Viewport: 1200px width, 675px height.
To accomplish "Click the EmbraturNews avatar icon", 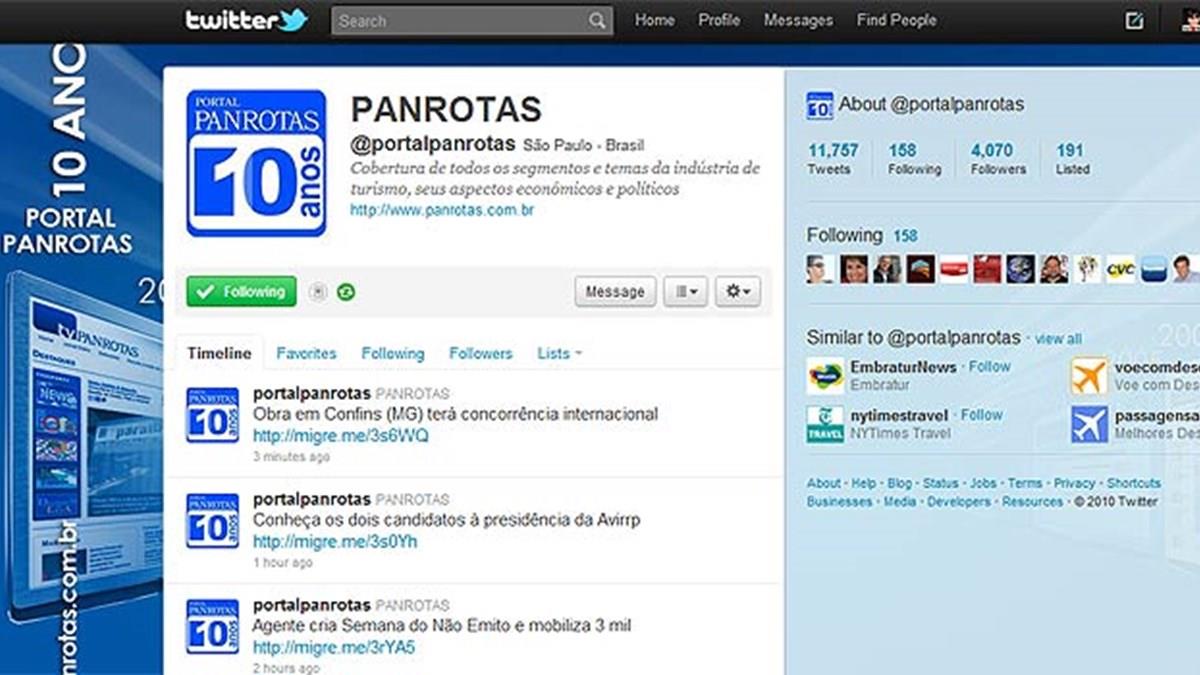I will 825,376.
